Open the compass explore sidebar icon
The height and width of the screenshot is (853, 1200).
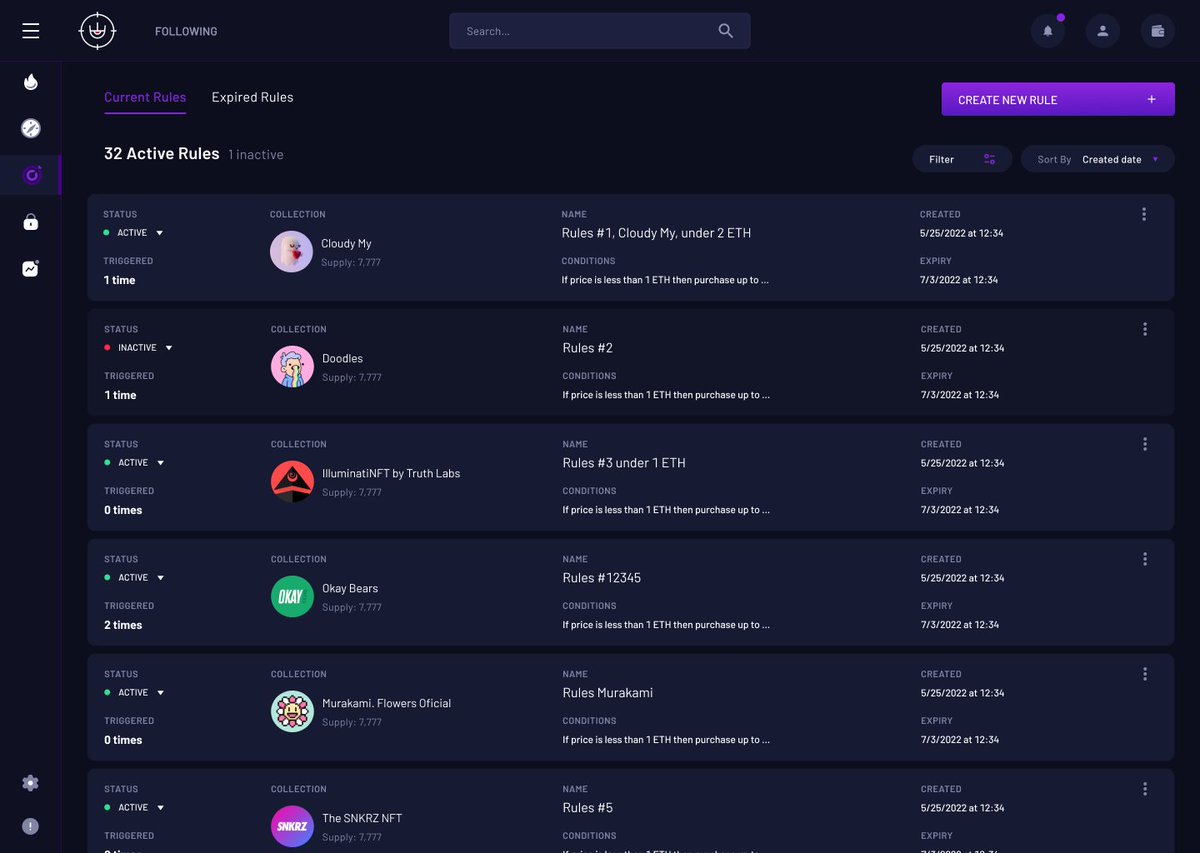[31, 128]
